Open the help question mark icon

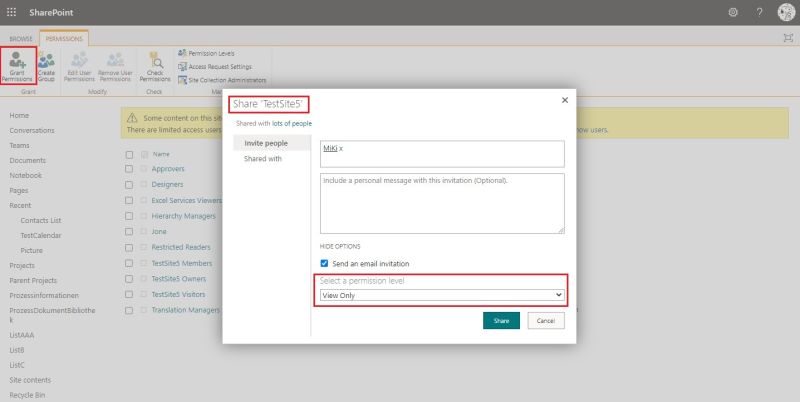point(759,12)
